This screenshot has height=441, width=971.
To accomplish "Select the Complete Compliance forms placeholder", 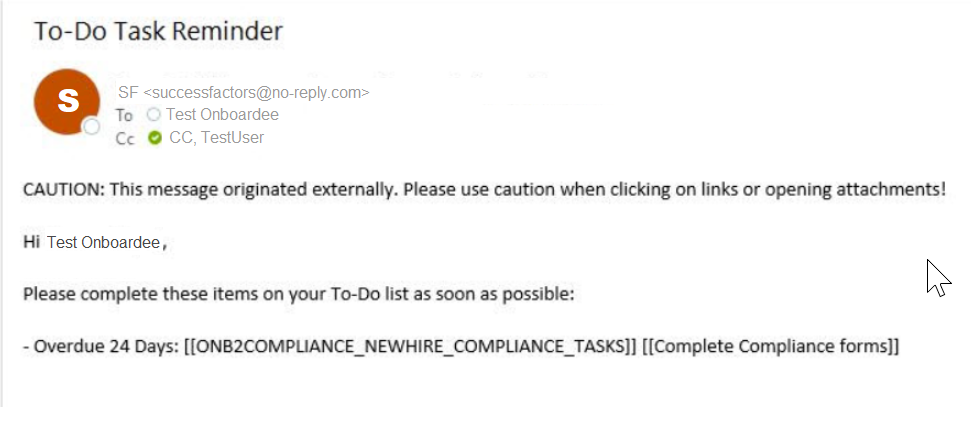I will pyautogui.click(x=771, y=346).
